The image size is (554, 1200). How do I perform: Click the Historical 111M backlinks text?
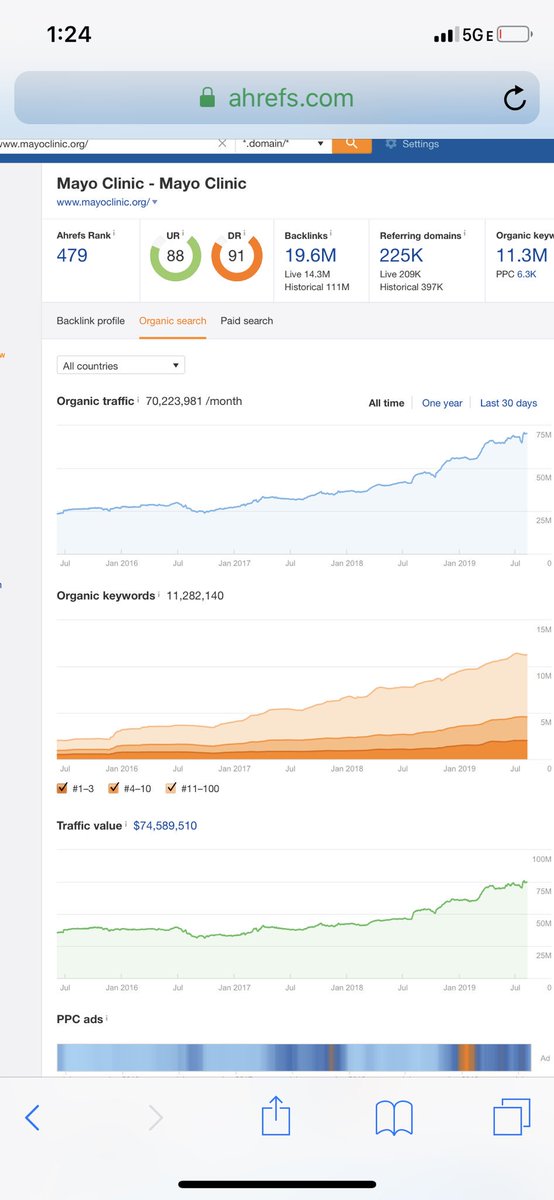click(x=317, y=288)
